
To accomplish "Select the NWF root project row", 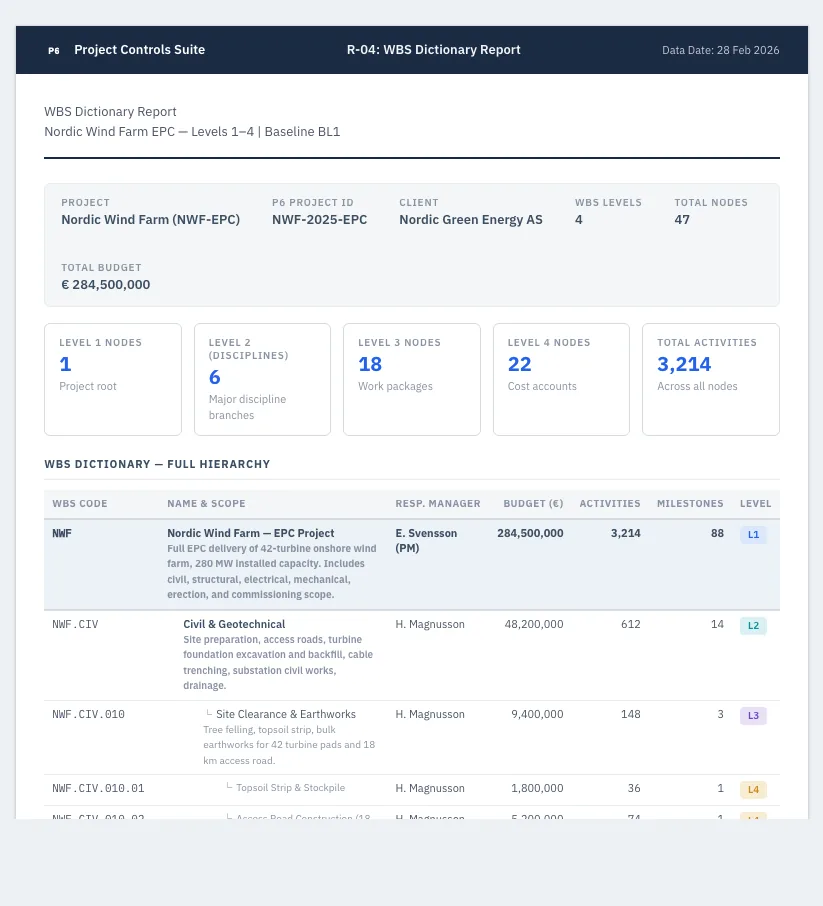I will pos(412,564).
